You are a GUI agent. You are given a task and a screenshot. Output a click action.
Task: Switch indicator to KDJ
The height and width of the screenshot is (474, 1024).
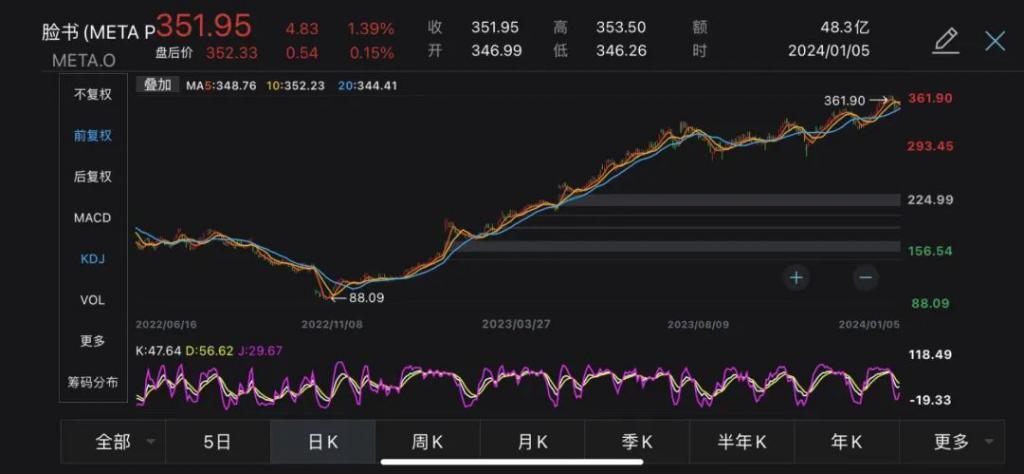point(93,258)
